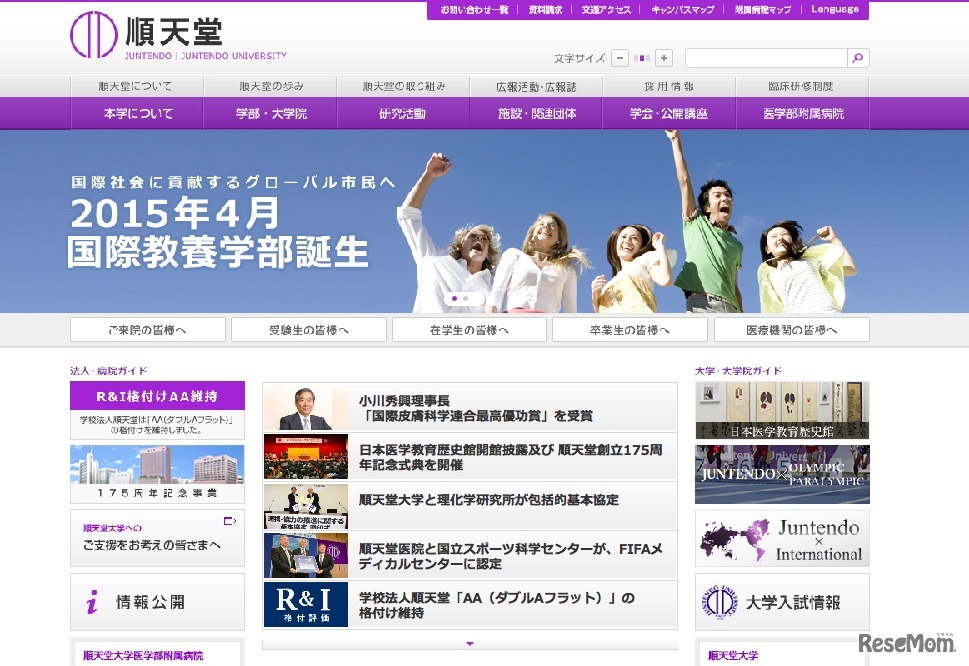Click the search magnifier icon
The image size is (969, 666).
tap(857, 58)
